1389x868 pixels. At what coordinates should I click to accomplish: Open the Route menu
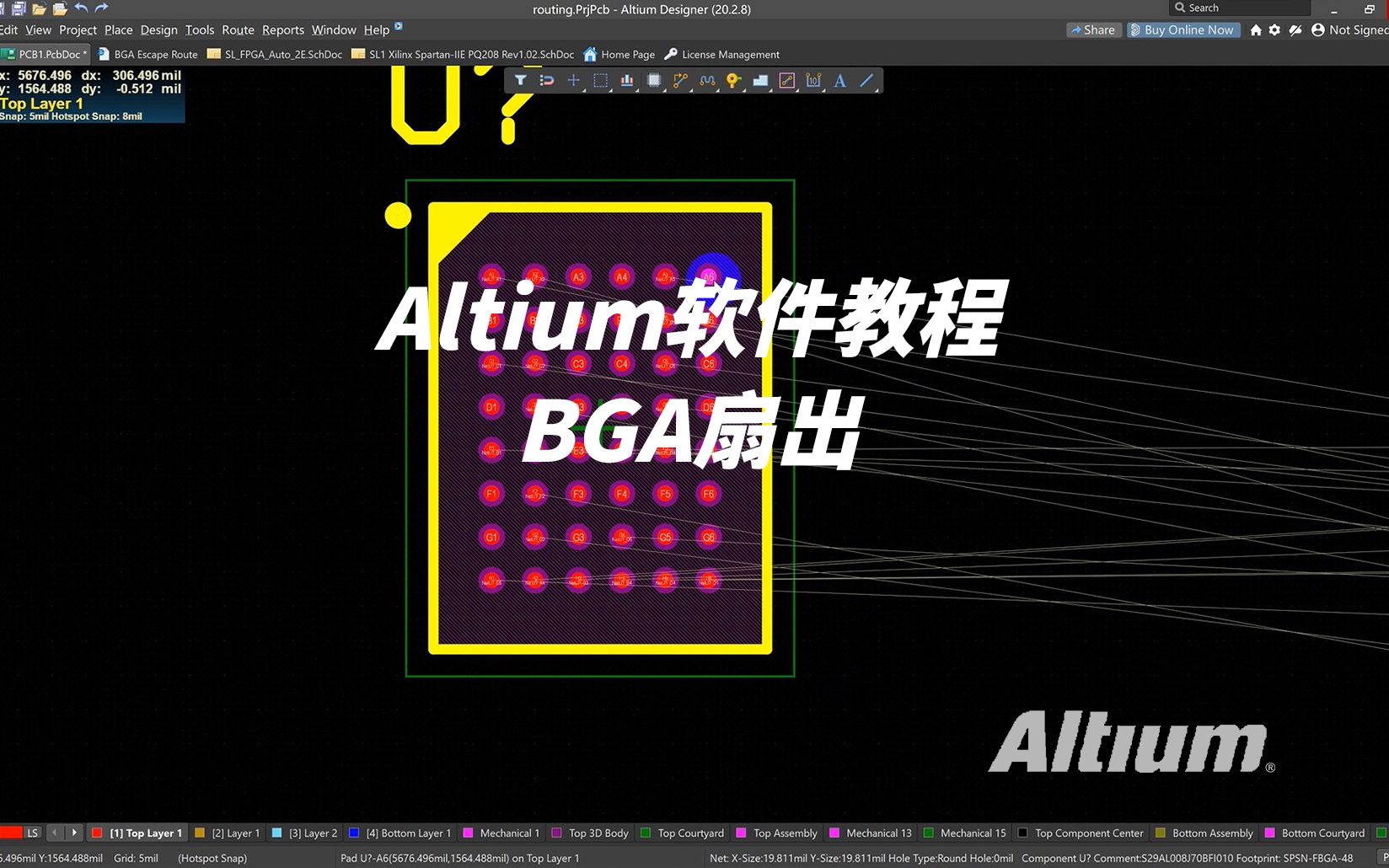[x=238, y=29]
